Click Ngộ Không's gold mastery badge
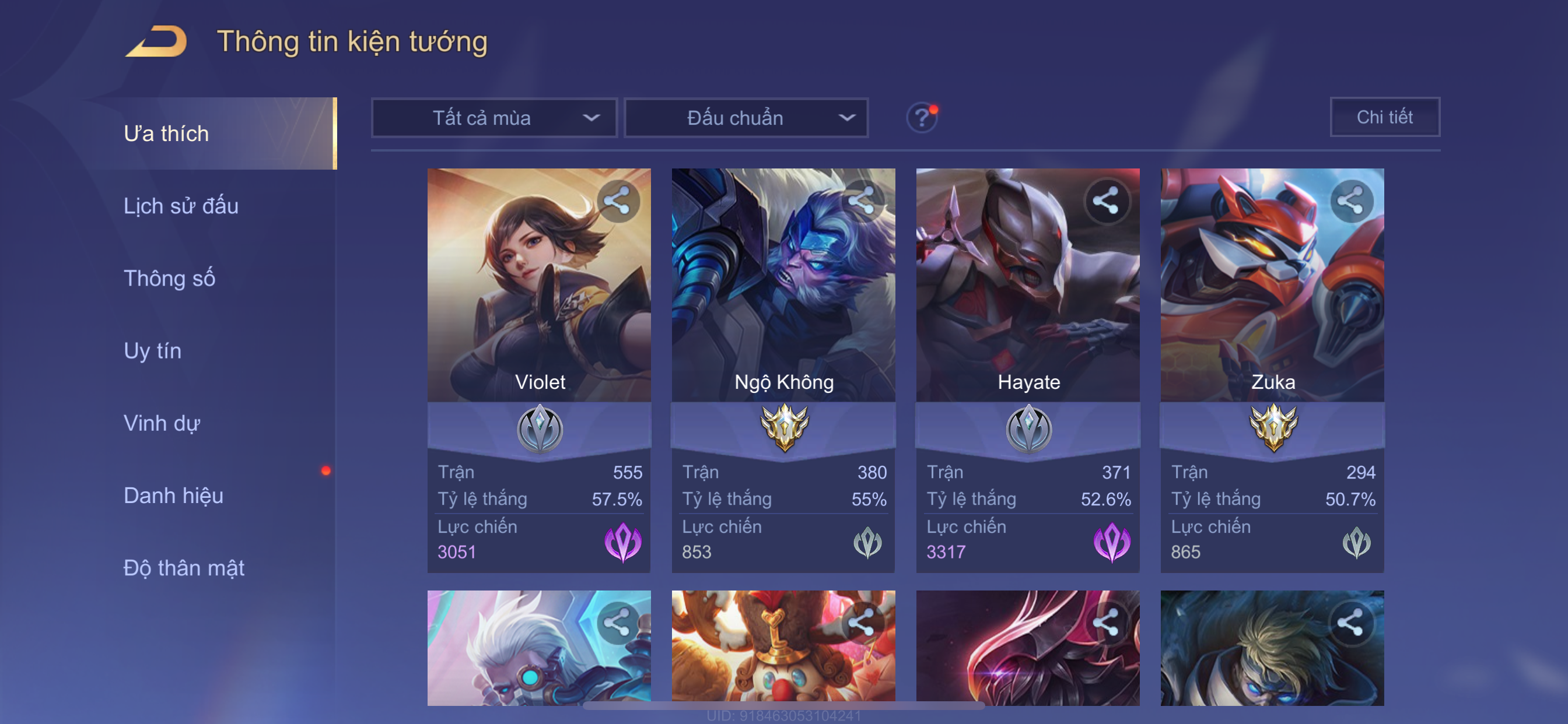 784,428
